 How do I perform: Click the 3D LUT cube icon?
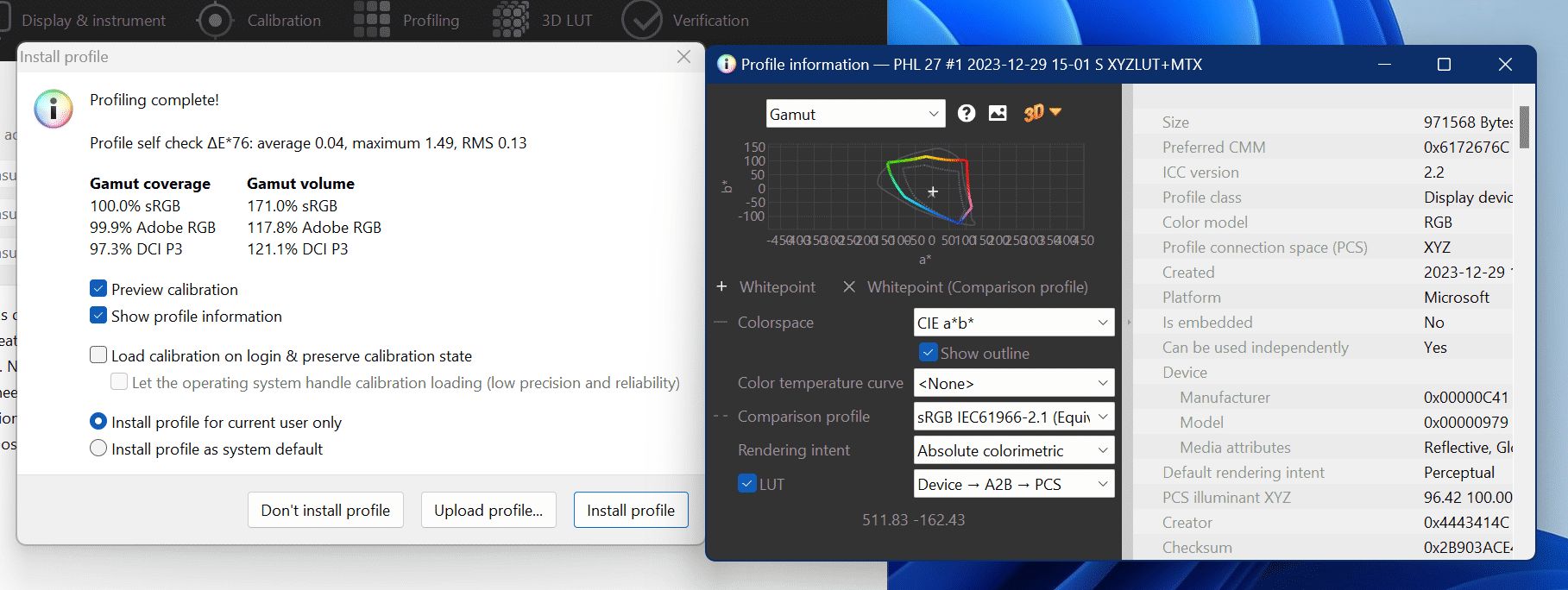point(511,20)
